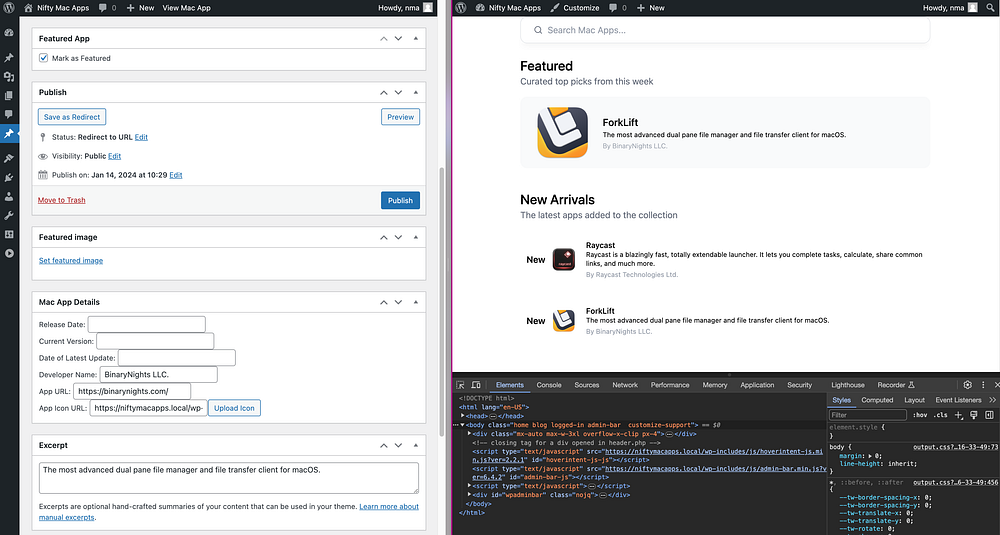
Task: Click the Preview button in Publish panel
Action: 401,117
